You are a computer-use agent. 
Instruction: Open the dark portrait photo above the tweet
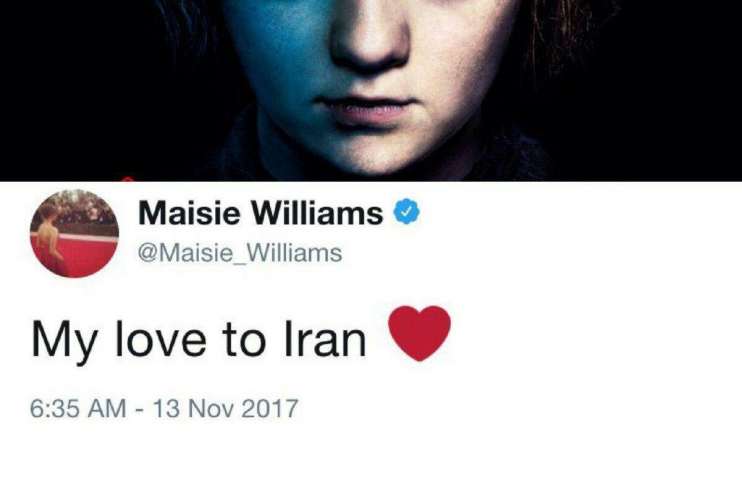[x=371, y=90]
